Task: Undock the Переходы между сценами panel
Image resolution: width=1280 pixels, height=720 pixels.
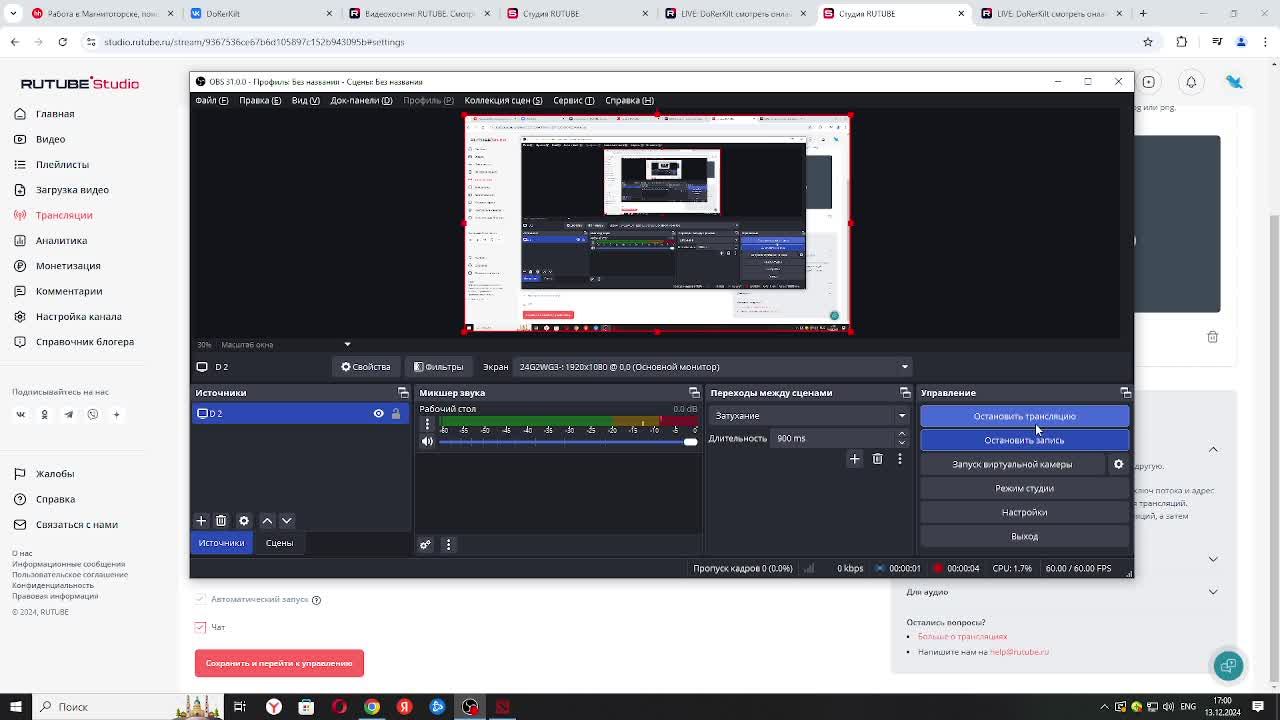Action: pos(905,393)
